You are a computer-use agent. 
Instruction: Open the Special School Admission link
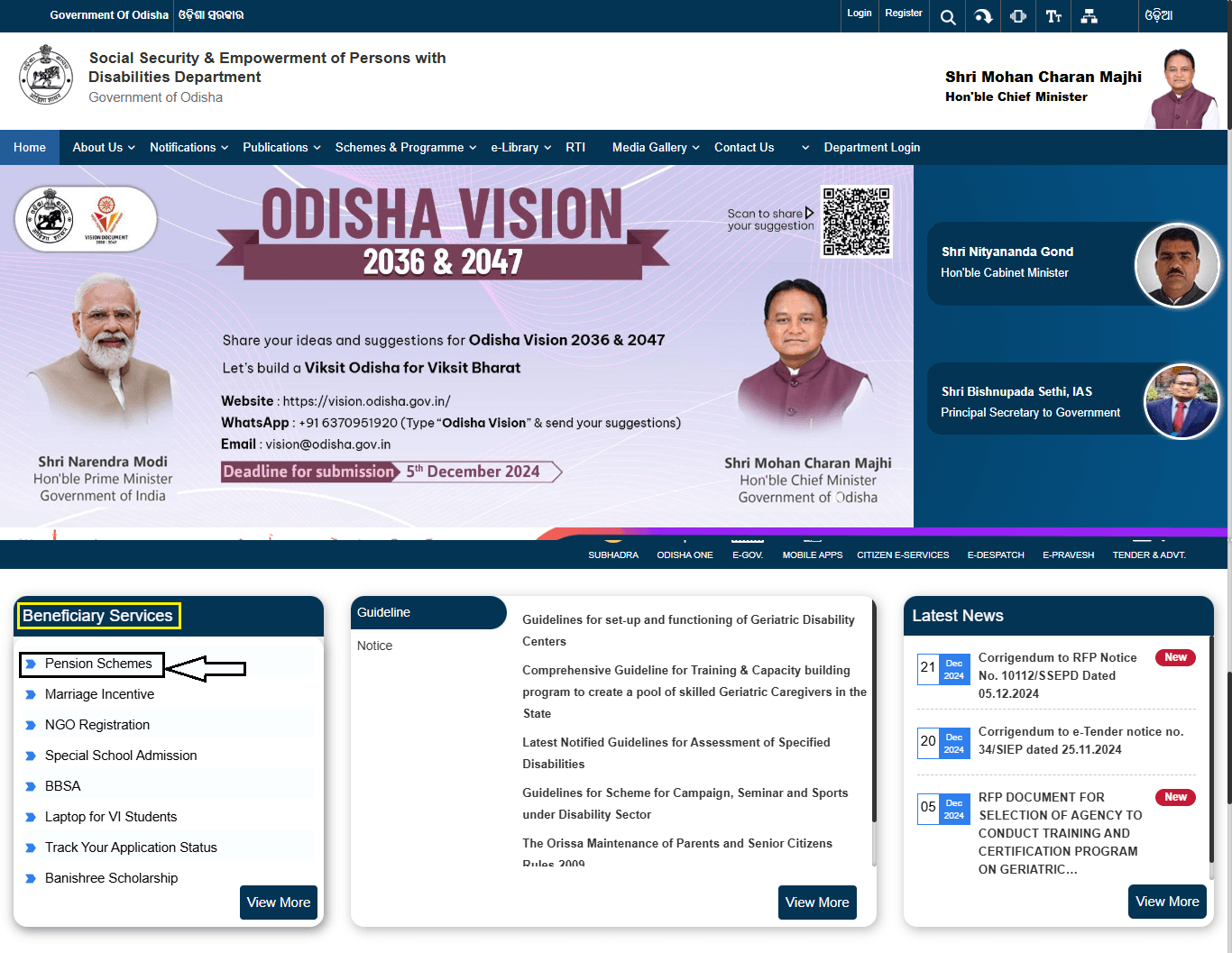point(121,756)
